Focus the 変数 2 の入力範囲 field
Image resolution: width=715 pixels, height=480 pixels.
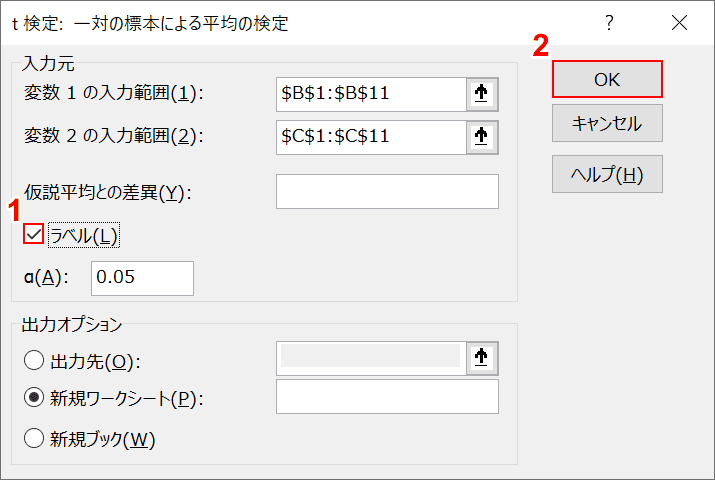coord(371,137)
